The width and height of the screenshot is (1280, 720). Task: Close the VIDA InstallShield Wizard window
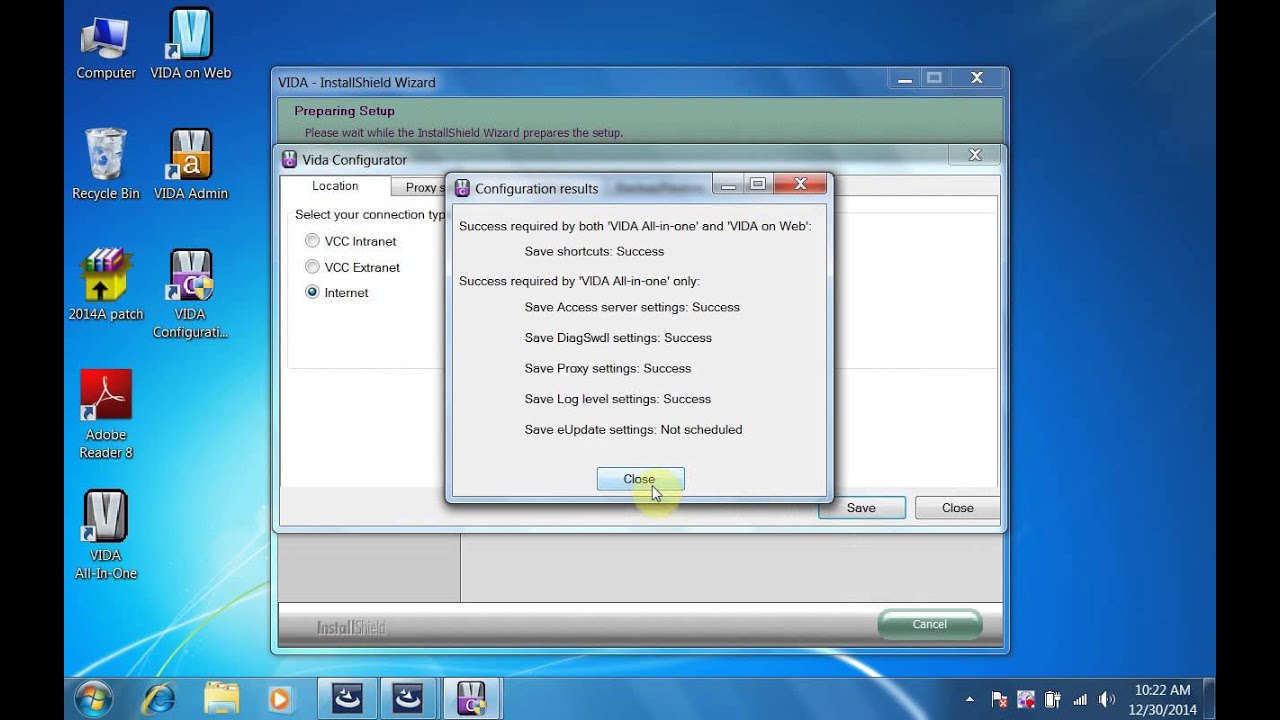click(977, 78)
